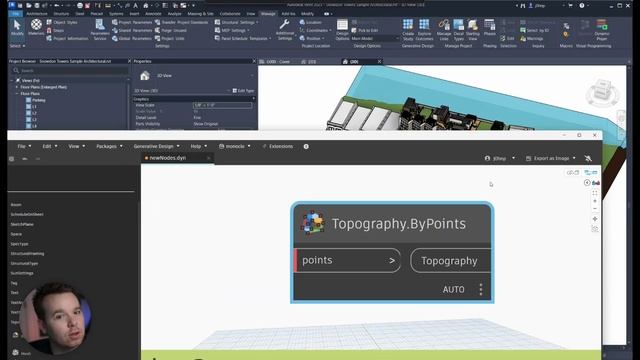Open Manage Links in Revit ribbon
Viewport: 640px width, 360px height.
(444, 30)
